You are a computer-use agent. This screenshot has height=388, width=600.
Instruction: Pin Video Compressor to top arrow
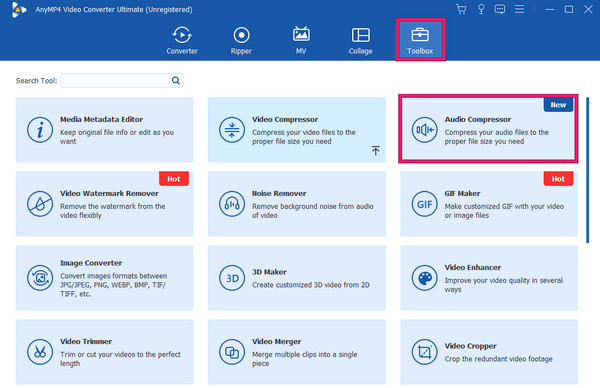point(376,150)
